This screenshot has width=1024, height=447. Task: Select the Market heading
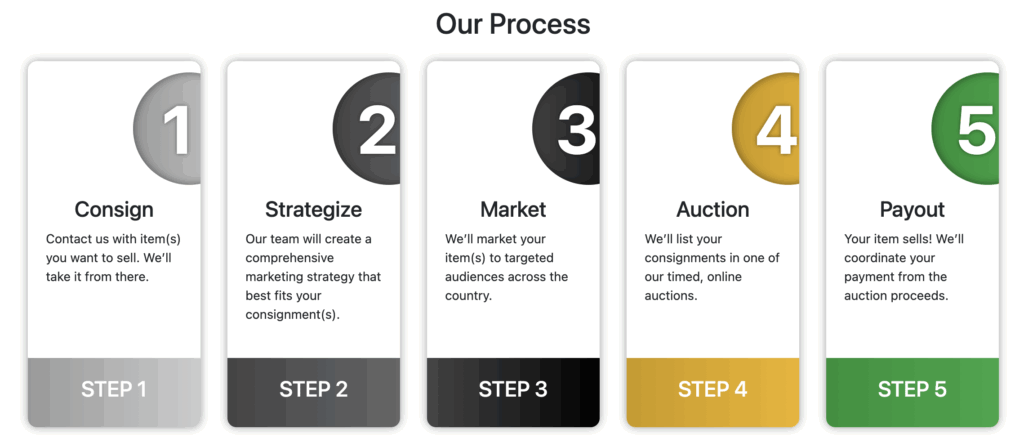coord(513,209)
